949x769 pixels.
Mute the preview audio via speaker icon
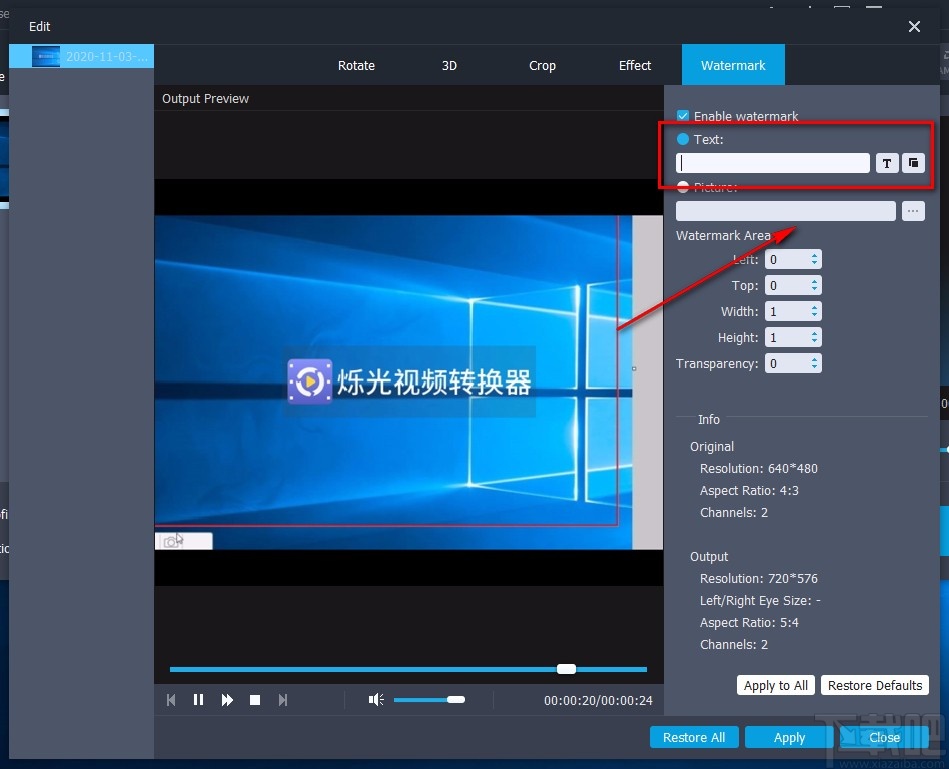[x=375, y=700]
